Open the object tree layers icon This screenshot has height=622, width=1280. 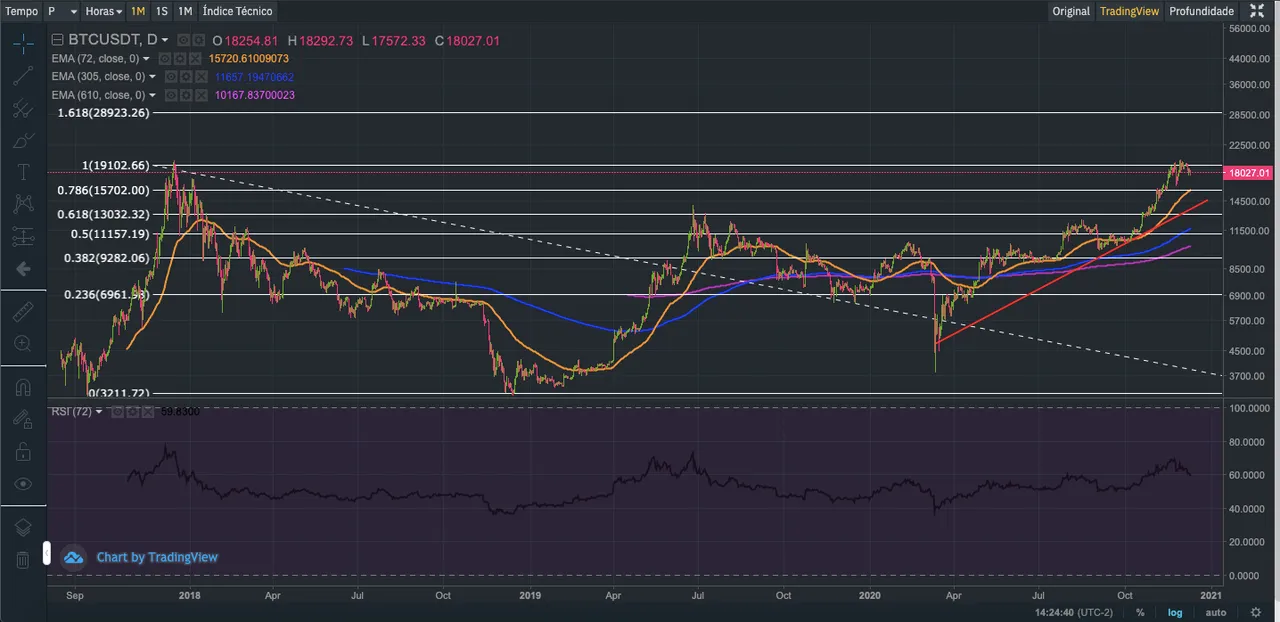pos(22,527)
